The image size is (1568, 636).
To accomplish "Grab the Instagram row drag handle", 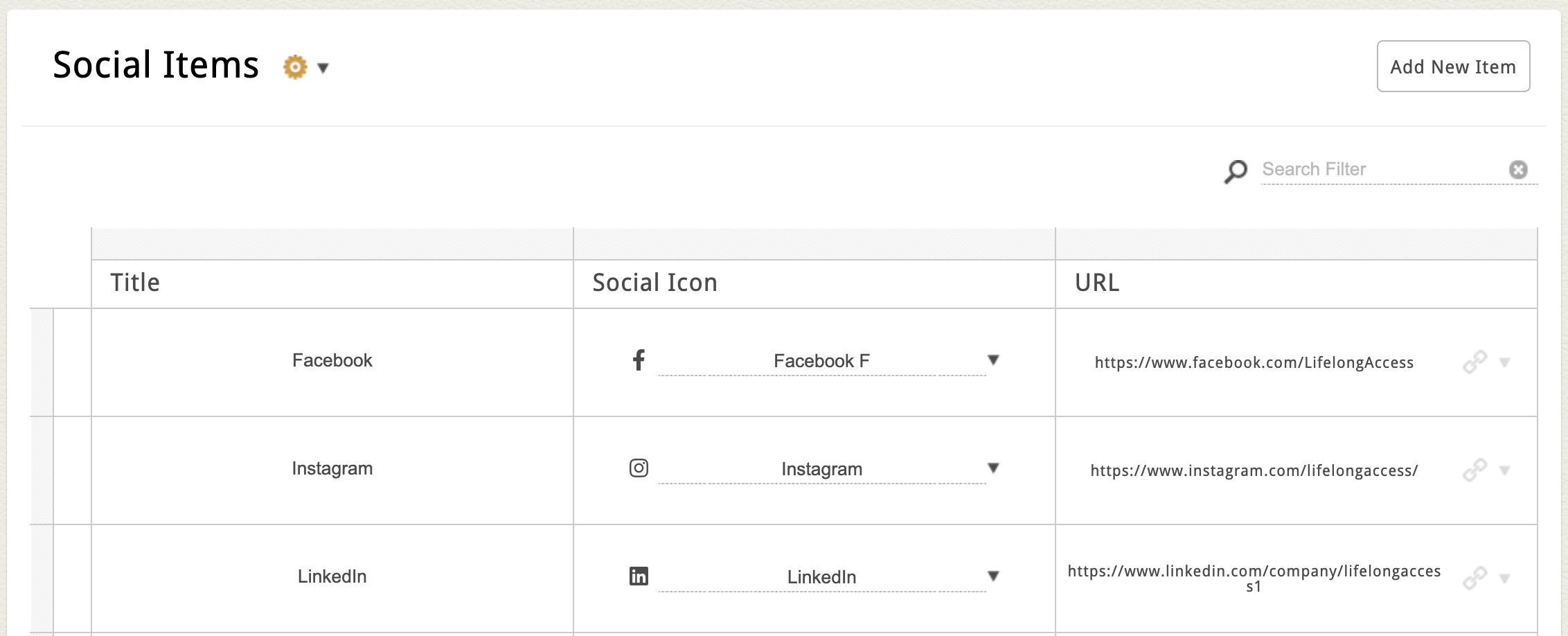I will click(x=42, y=470).
